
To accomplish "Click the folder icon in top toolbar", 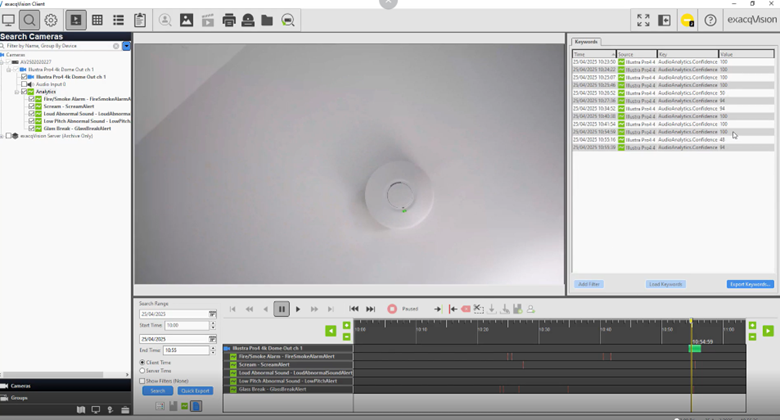I will point(267,20).
